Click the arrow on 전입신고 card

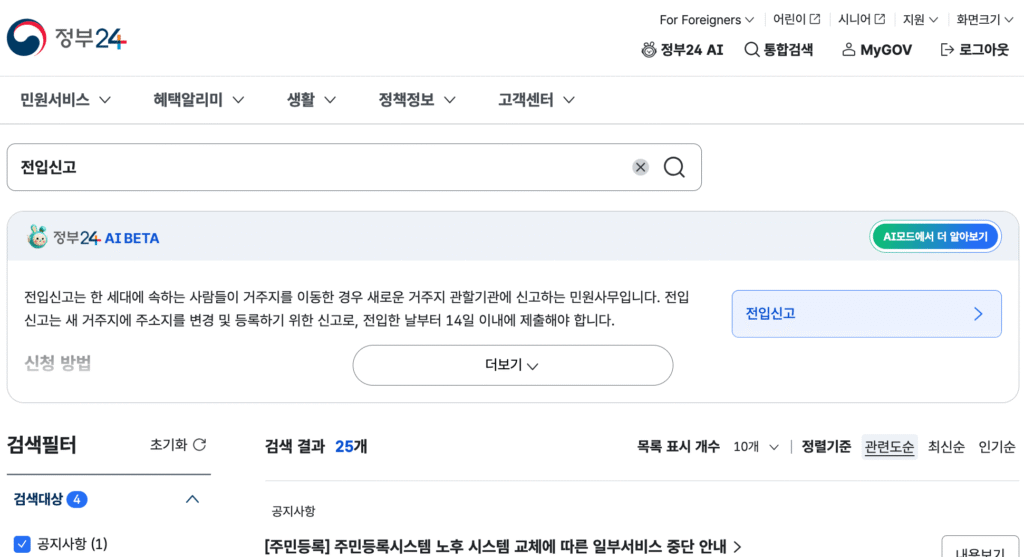click(x=978, y=314)
